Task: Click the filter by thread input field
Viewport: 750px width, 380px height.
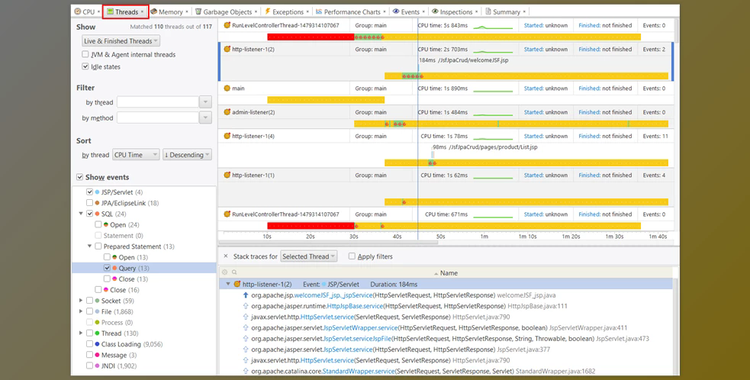Action: click(158, 102)
